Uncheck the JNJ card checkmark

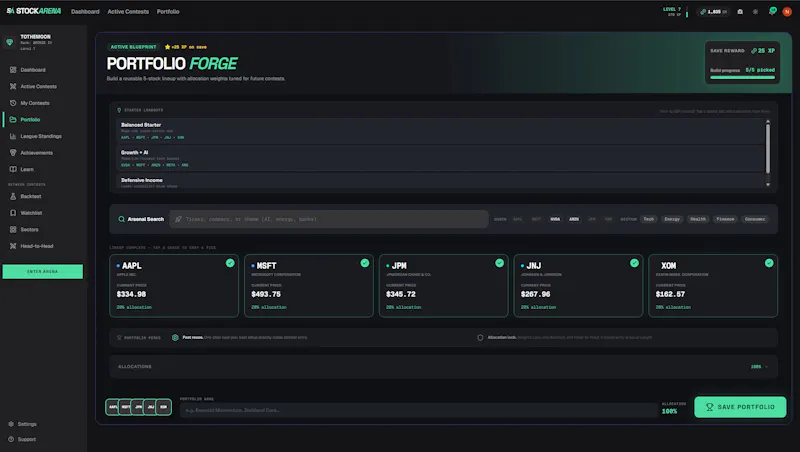tap(634, 263)
